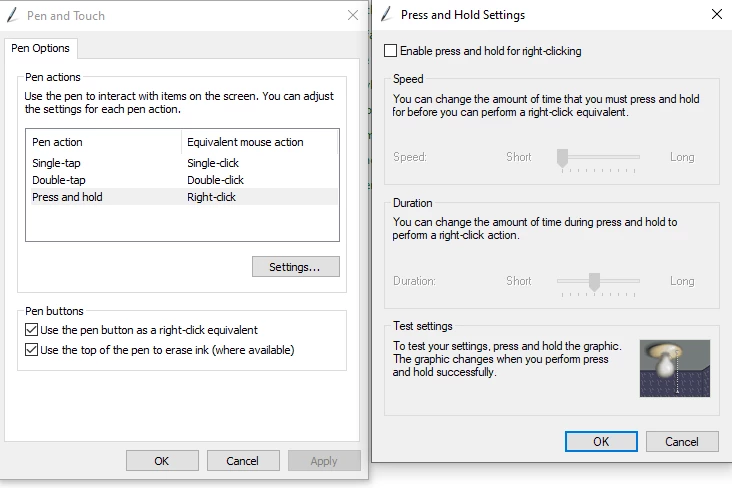Switch to the Pen Options tab
Screen dimensions: 732x488
pyautogui.click(x=41, y=48)
